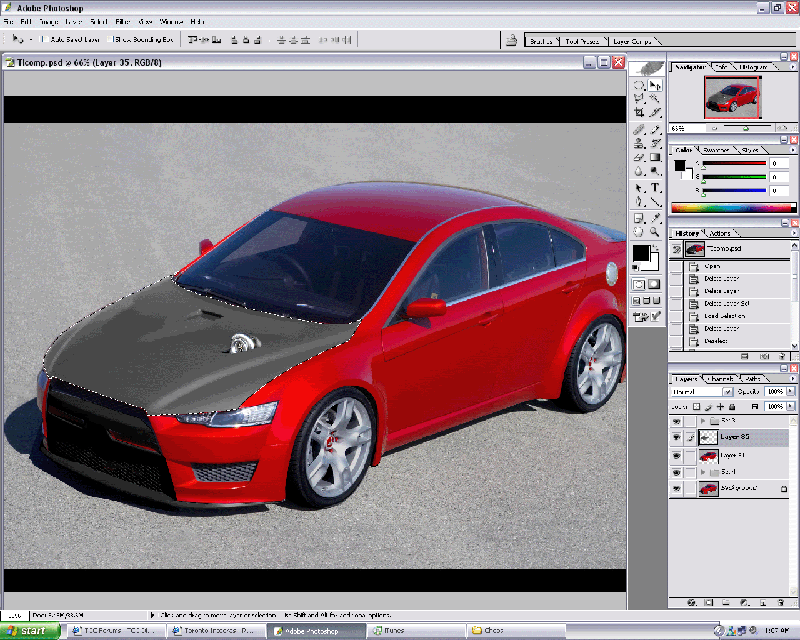800x640 pixels.
Task: Open the Filter menu
Action: (x=122, y=22)
